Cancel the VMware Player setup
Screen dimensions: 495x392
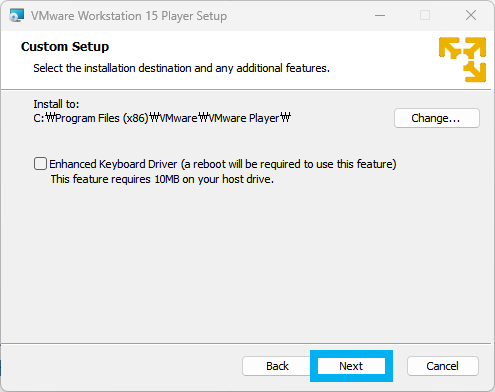coord(443,366)
